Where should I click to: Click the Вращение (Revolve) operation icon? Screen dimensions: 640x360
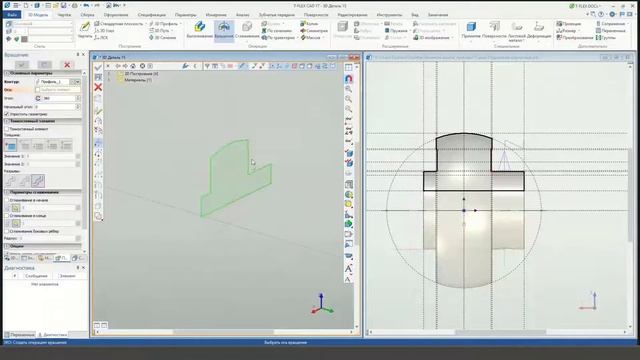click(224, 30)
